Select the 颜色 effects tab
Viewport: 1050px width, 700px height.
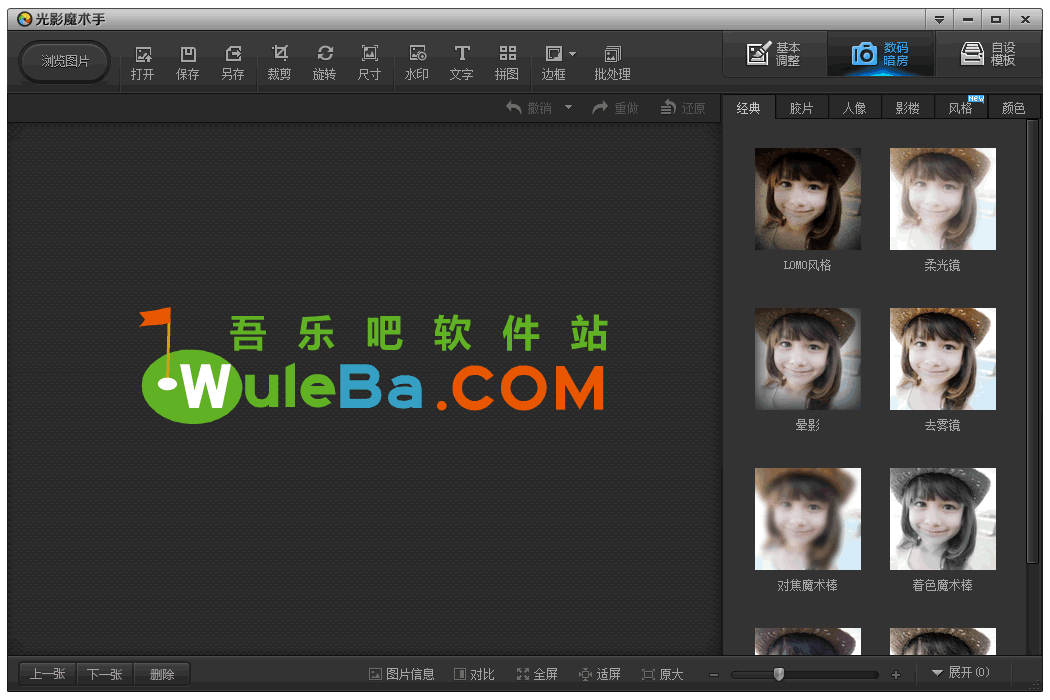click(1014, 108)
